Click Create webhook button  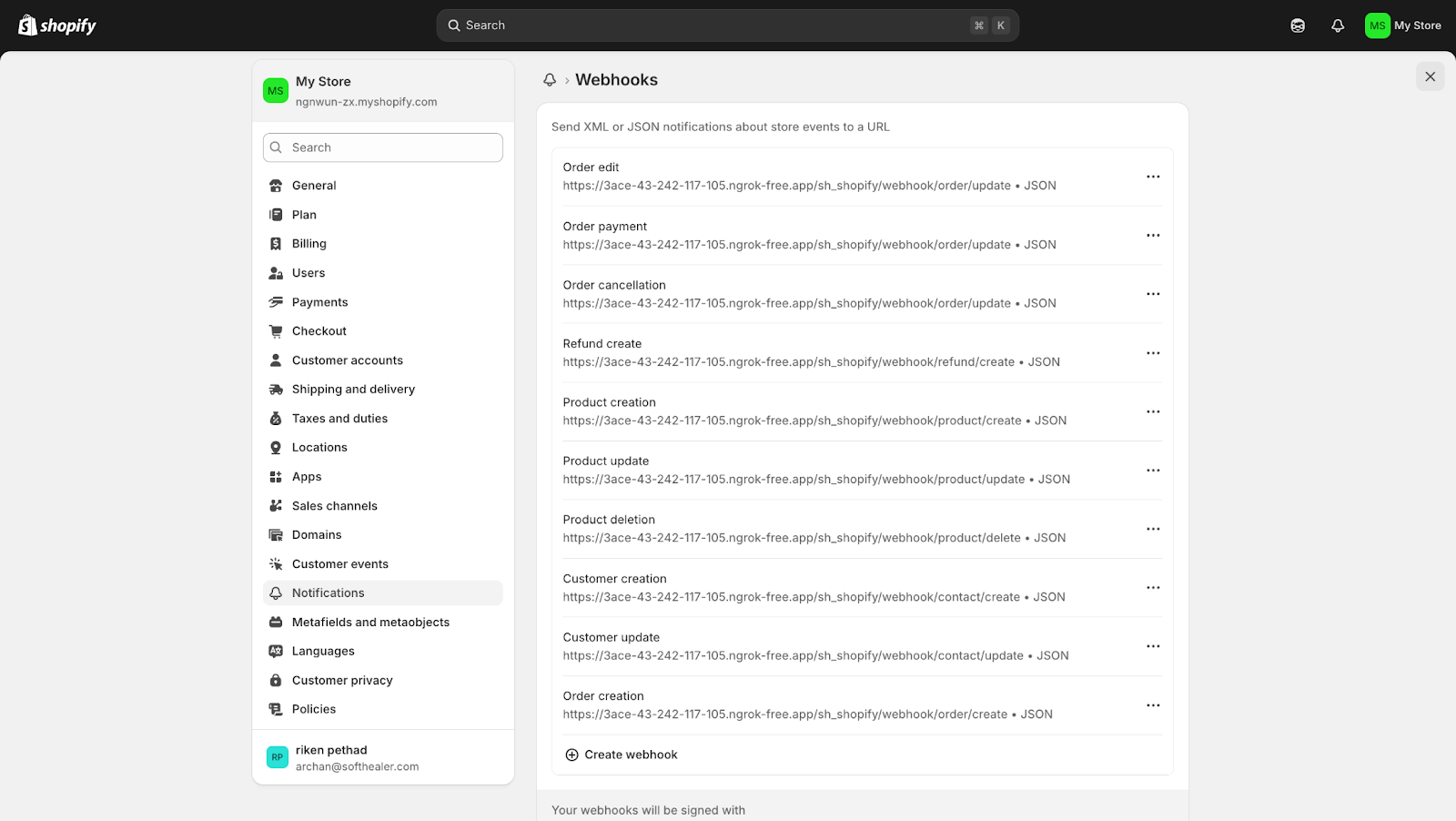[x=622, y=755]
